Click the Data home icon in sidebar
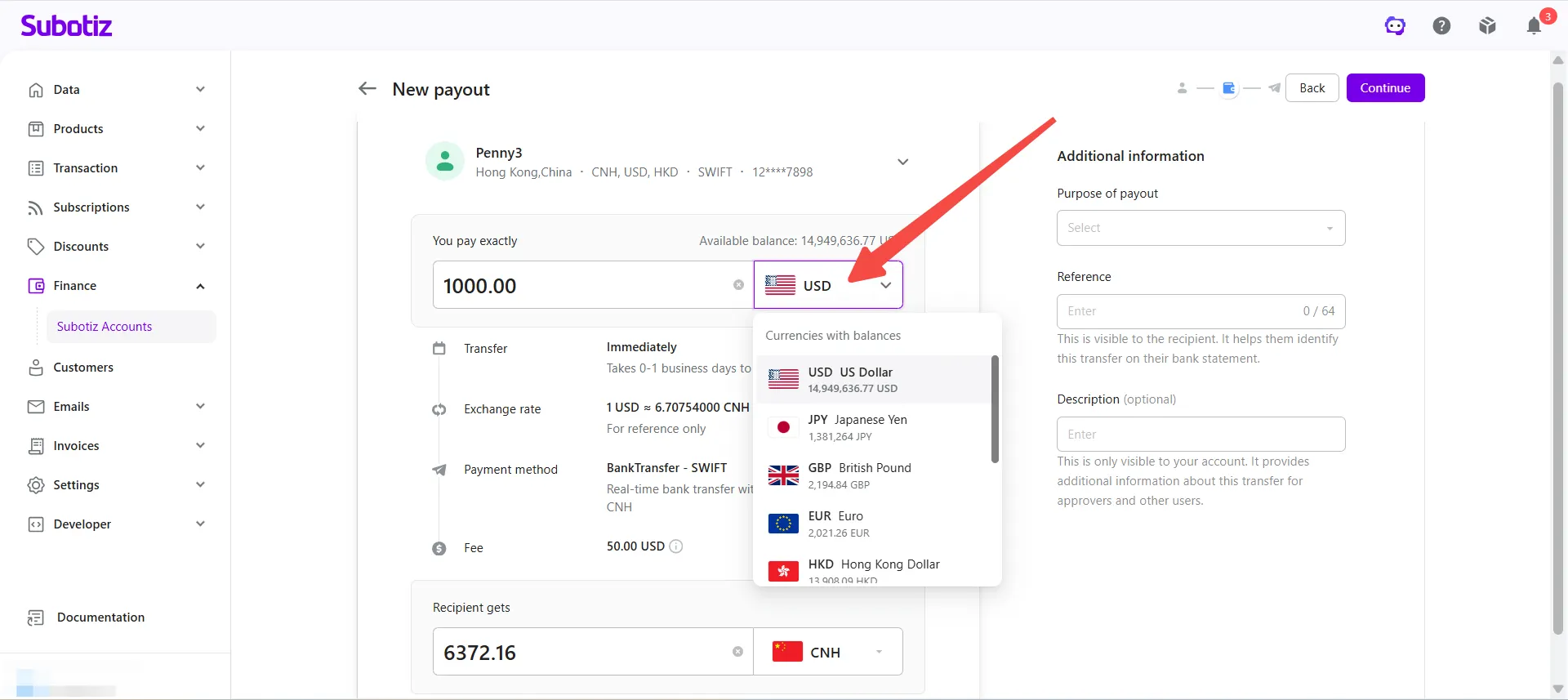Screen dimensions: 1568x700 click(x=36, y=90)
